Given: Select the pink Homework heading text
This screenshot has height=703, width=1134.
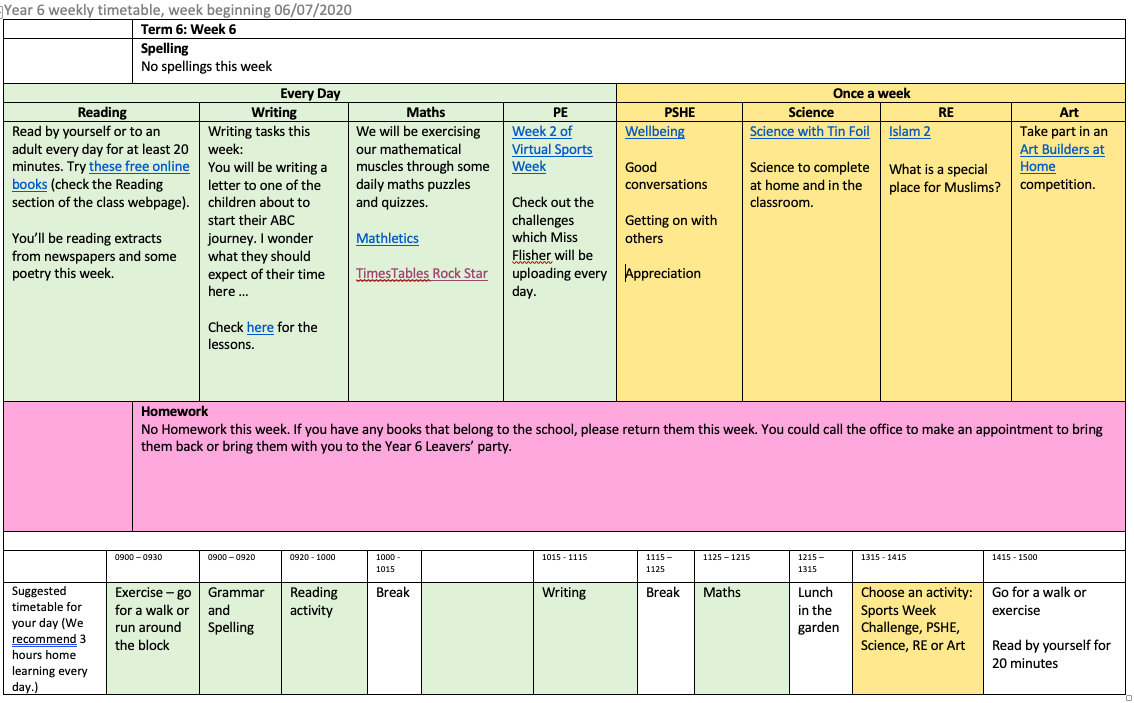Looking at the screenshot, I should (174, 411).
